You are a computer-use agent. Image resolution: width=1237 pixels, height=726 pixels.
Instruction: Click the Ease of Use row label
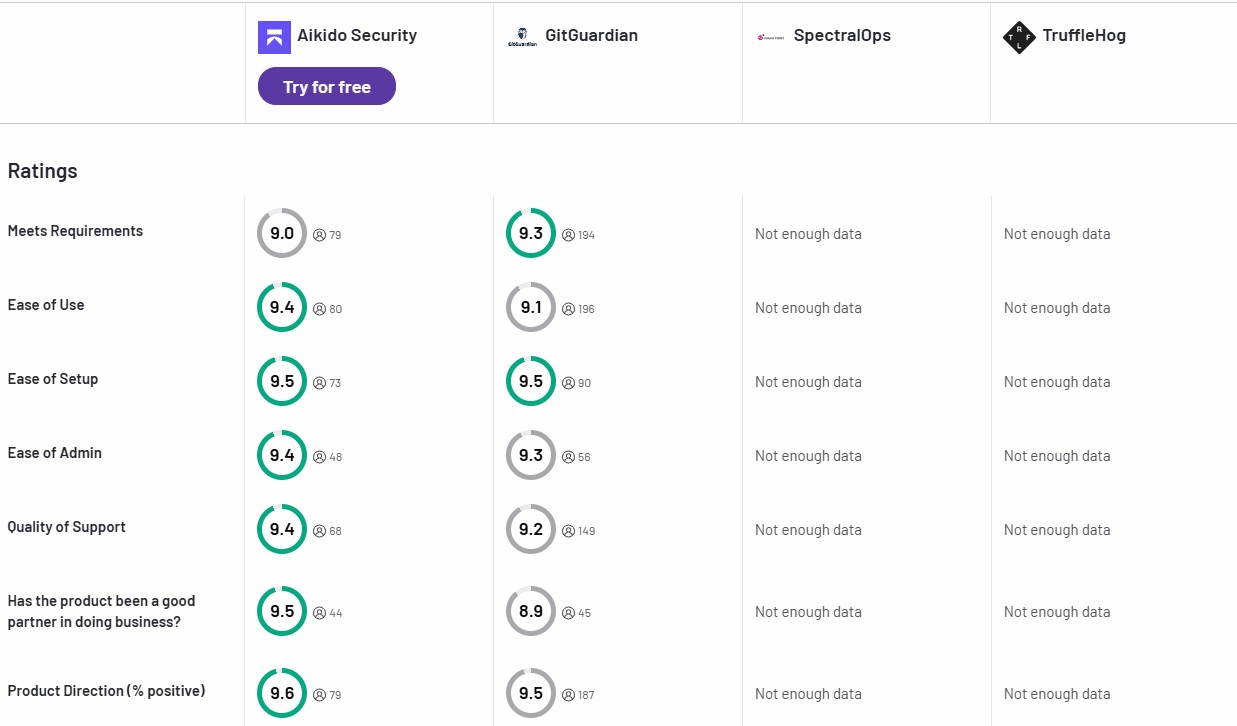click(46, 305)
